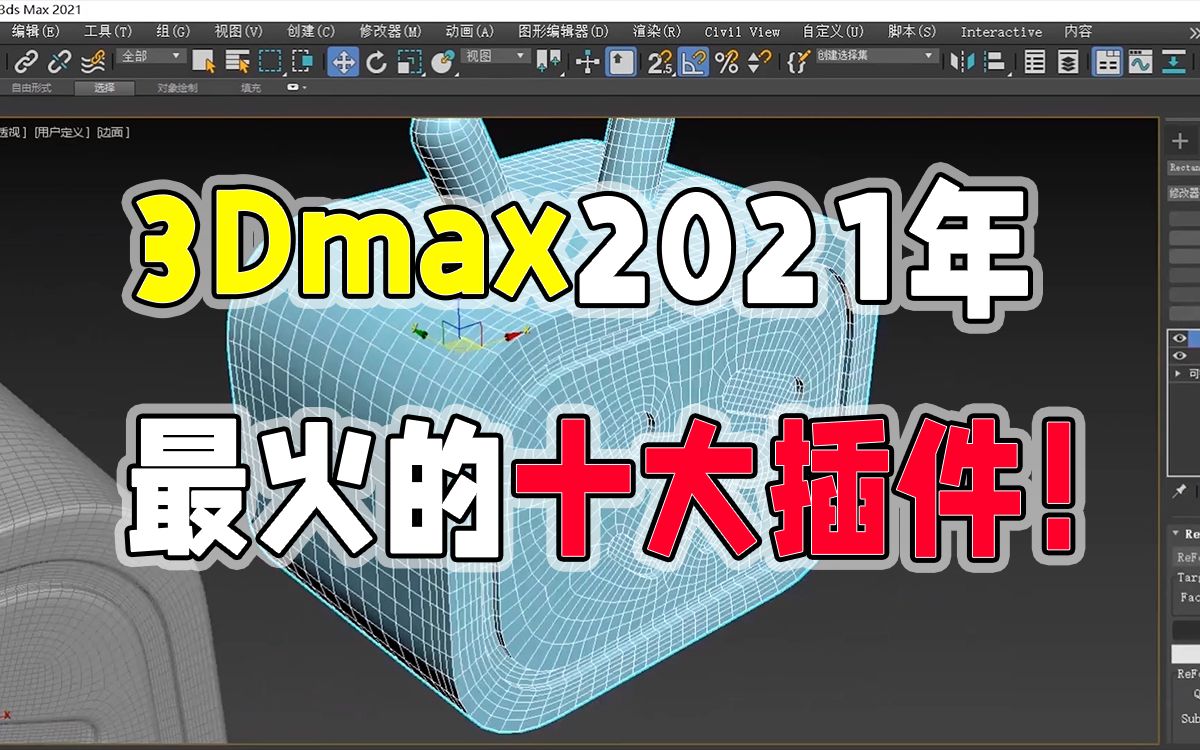Screen dimensions: 1200x750
Task: Open the Material Editor icon
Action: 1140,62
